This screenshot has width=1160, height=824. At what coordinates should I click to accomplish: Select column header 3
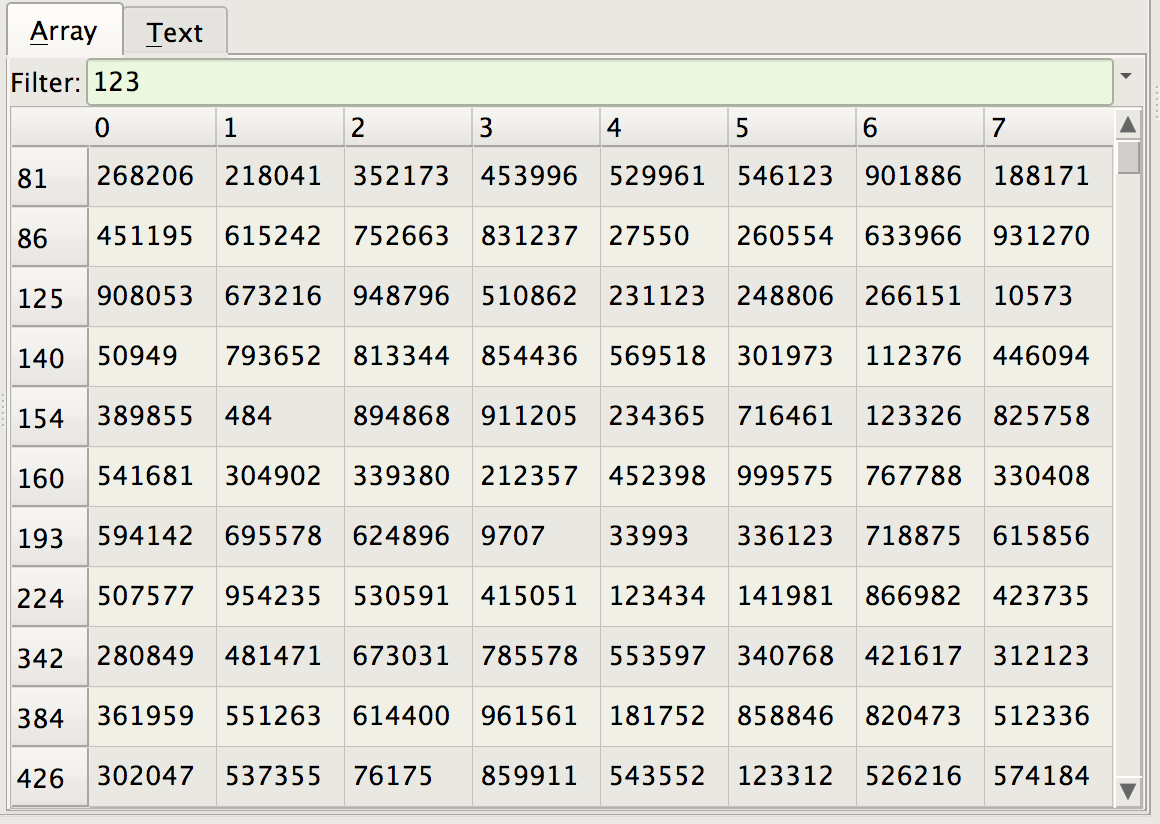pos(536,127)
